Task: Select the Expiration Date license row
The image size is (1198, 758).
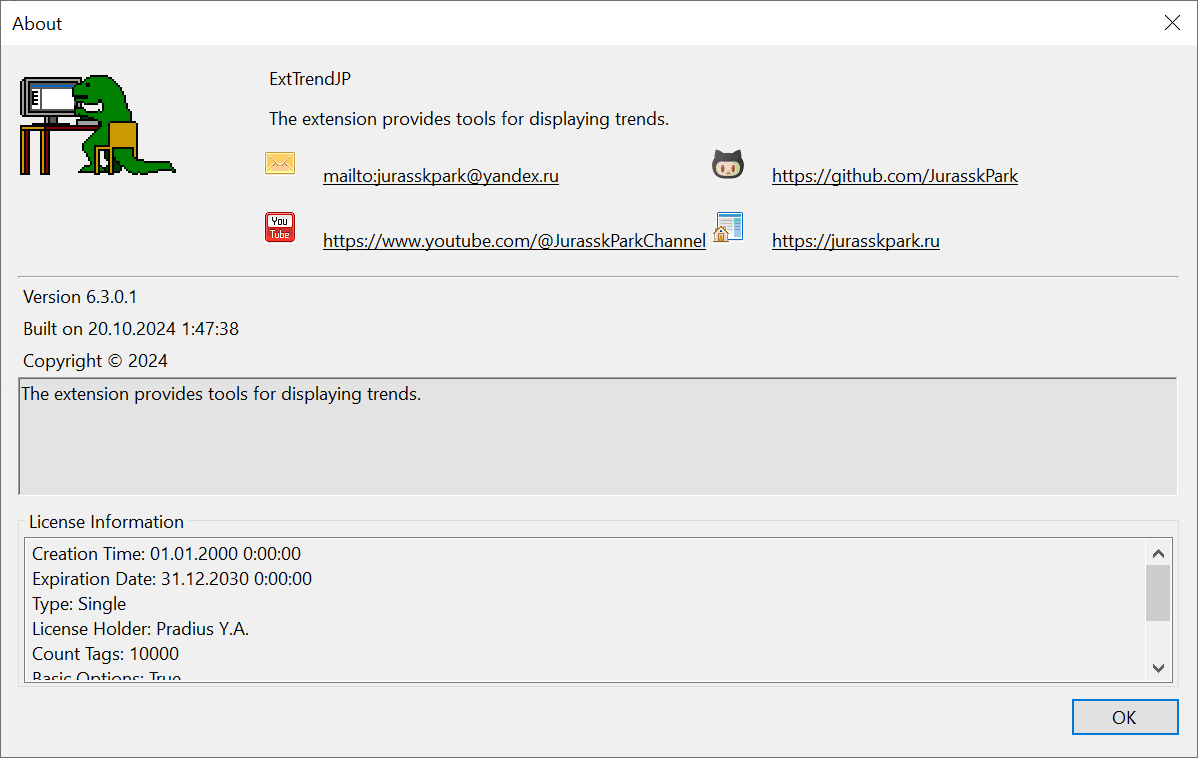Action: [x=172, y=578]
